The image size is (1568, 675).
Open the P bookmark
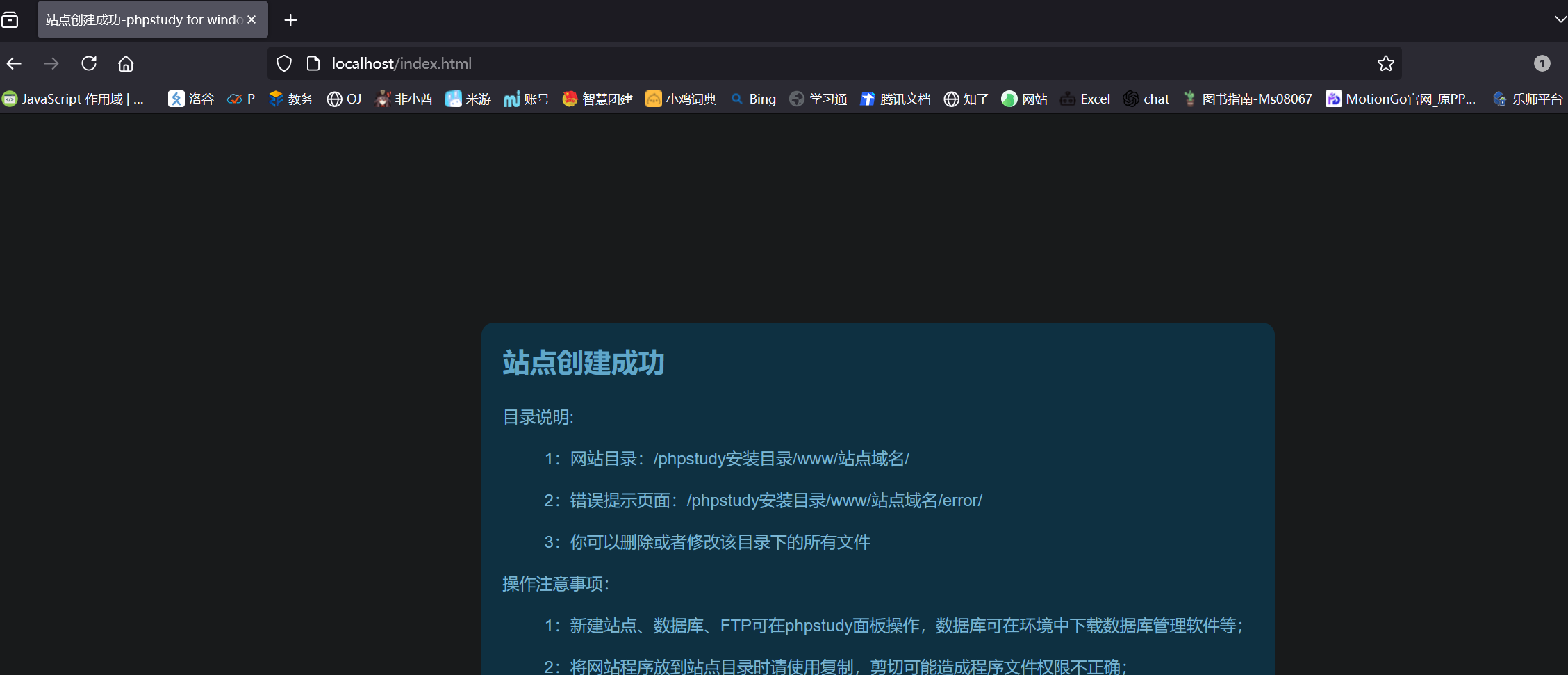241,99
